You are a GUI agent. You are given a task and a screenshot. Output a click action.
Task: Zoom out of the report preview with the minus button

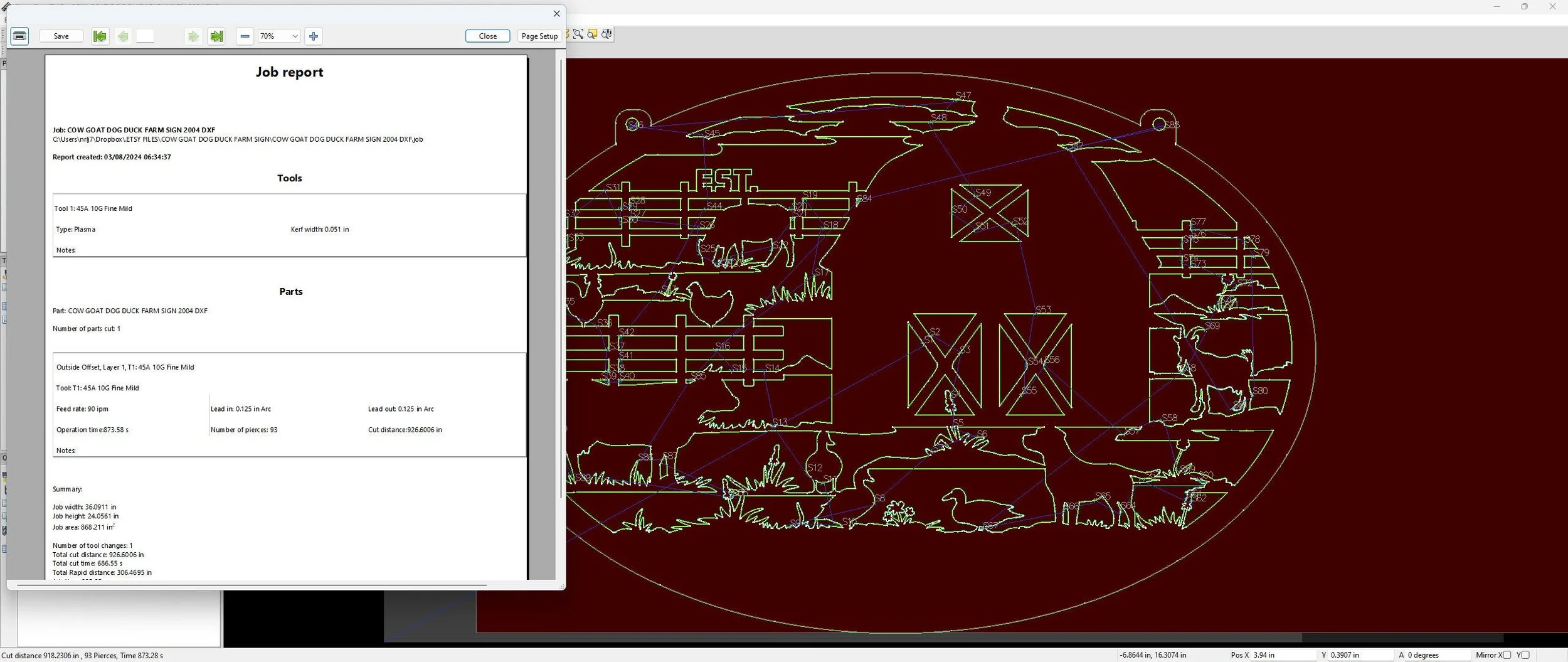(245, 36)
